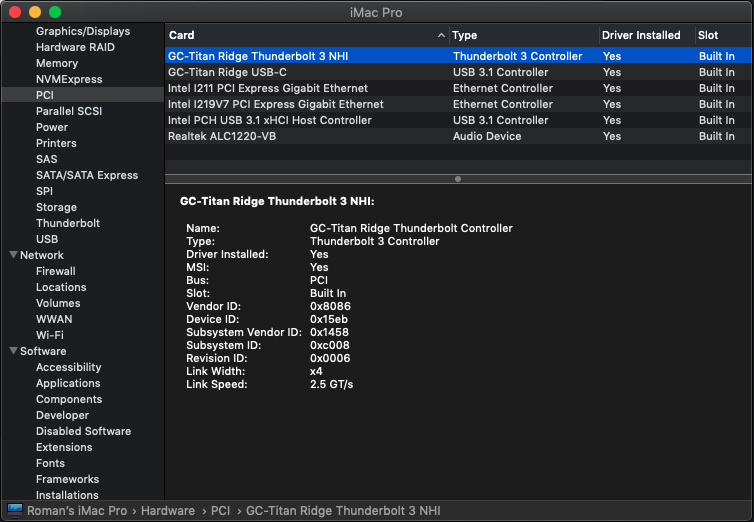Select Graphics/Displays in the sidebar

coord(83,31)
